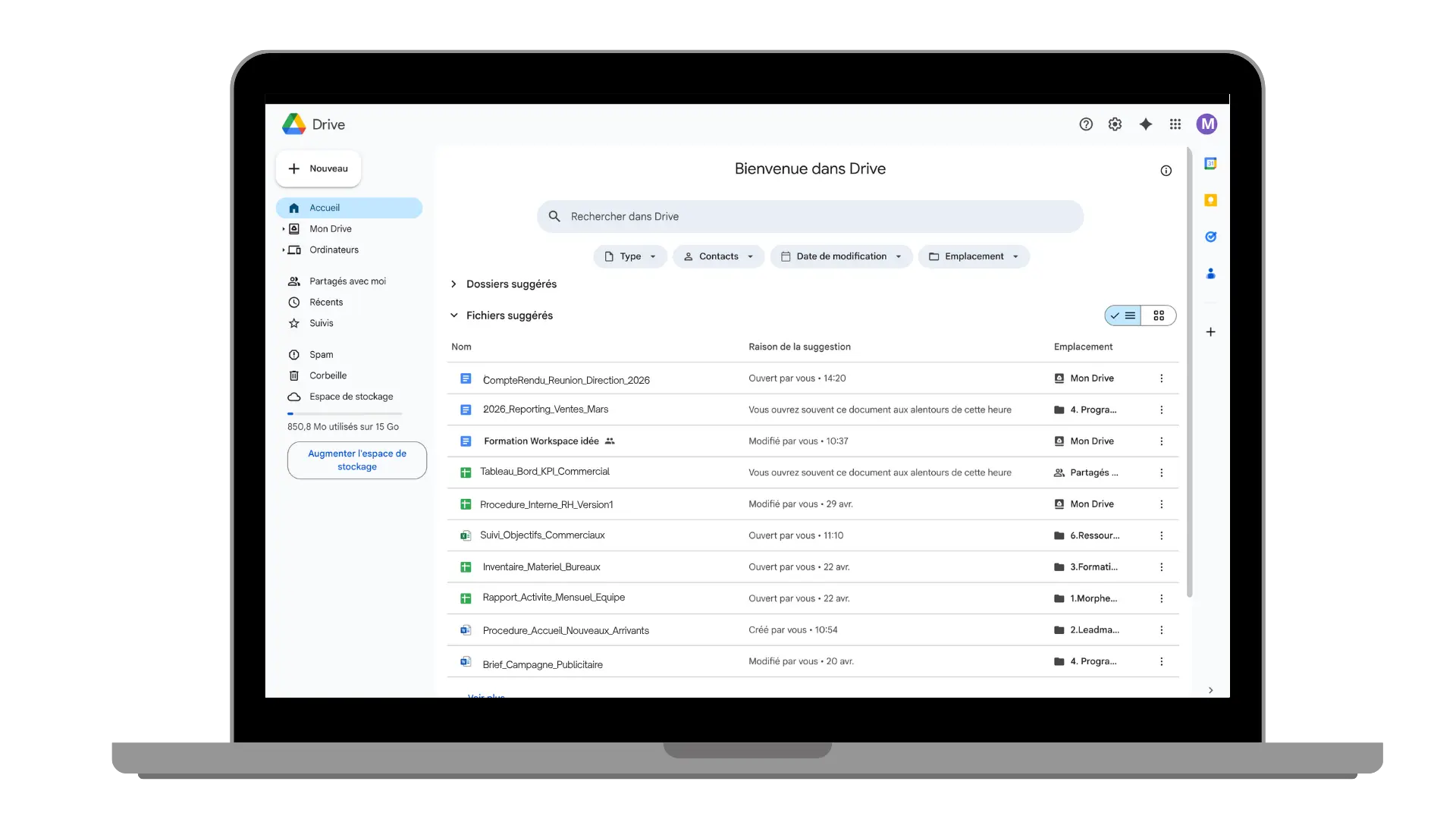Image resolution: width=1456 pixels, height=819 pixels.
Task: Open the Date de modification filter
Action: (841, 256)
